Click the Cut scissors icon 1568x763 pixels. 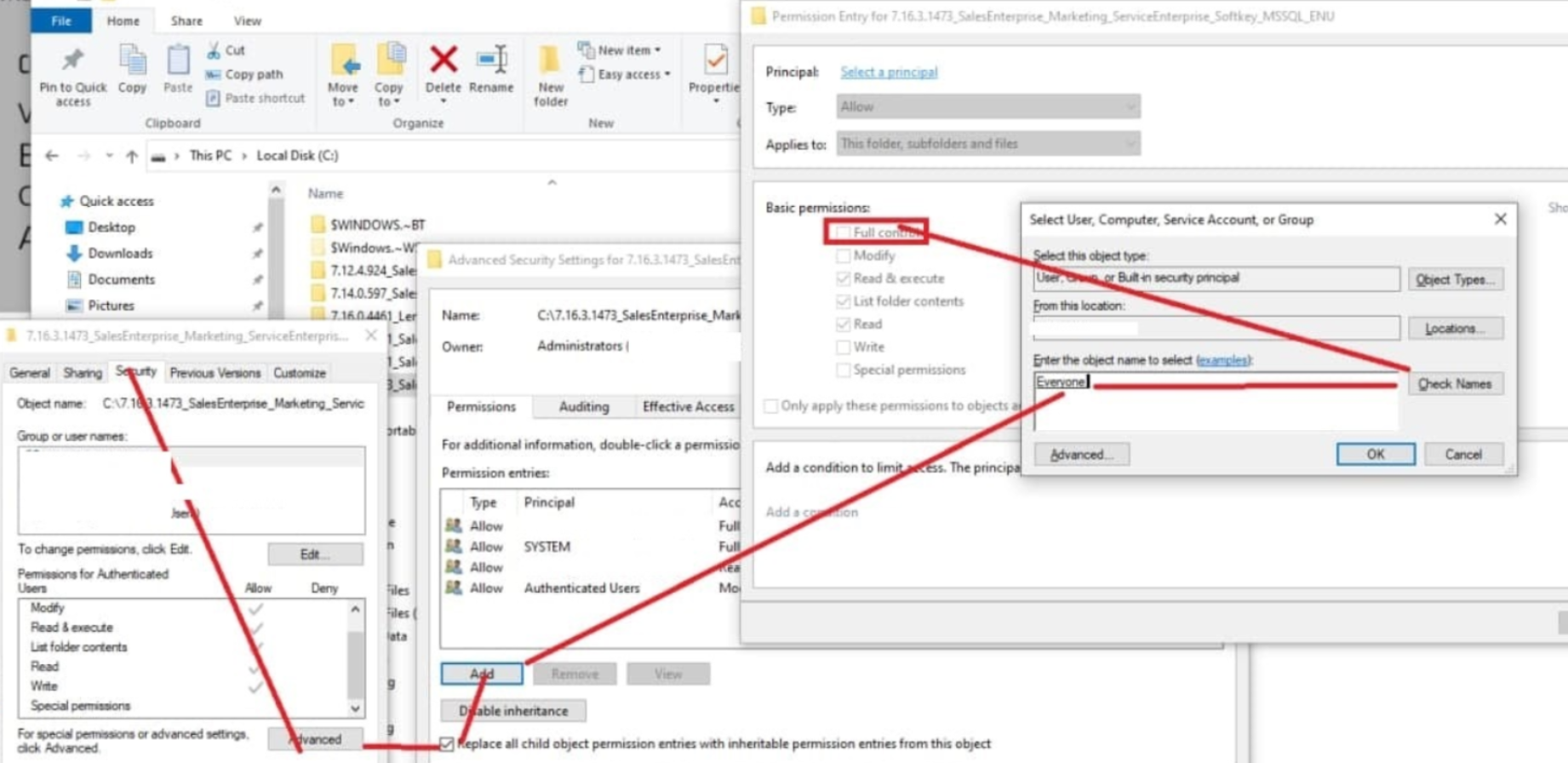click(214, 50)
